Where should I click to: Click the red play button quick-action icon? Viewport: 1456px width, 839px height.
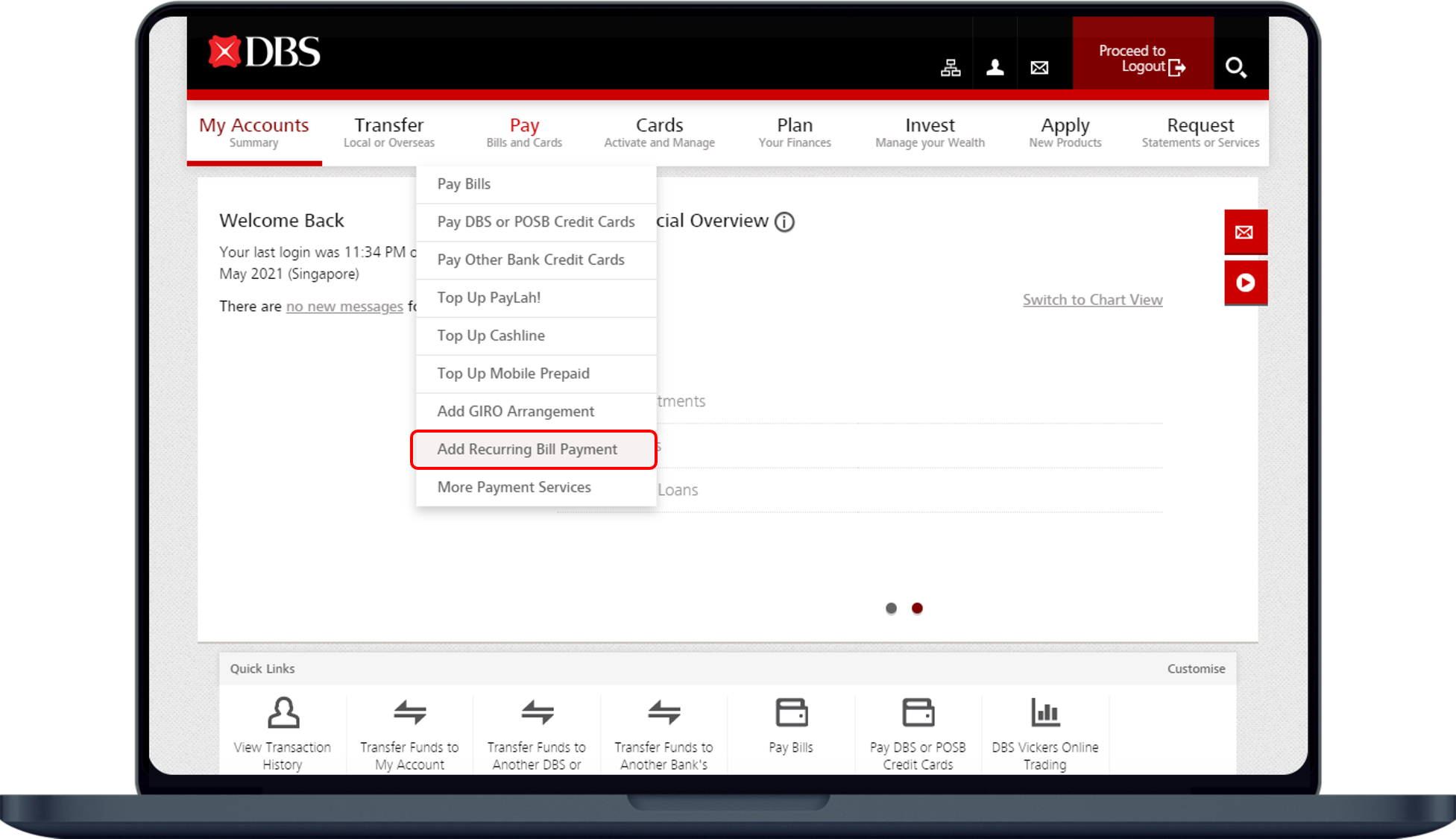pyautogui.click(x=1245, y=282)
